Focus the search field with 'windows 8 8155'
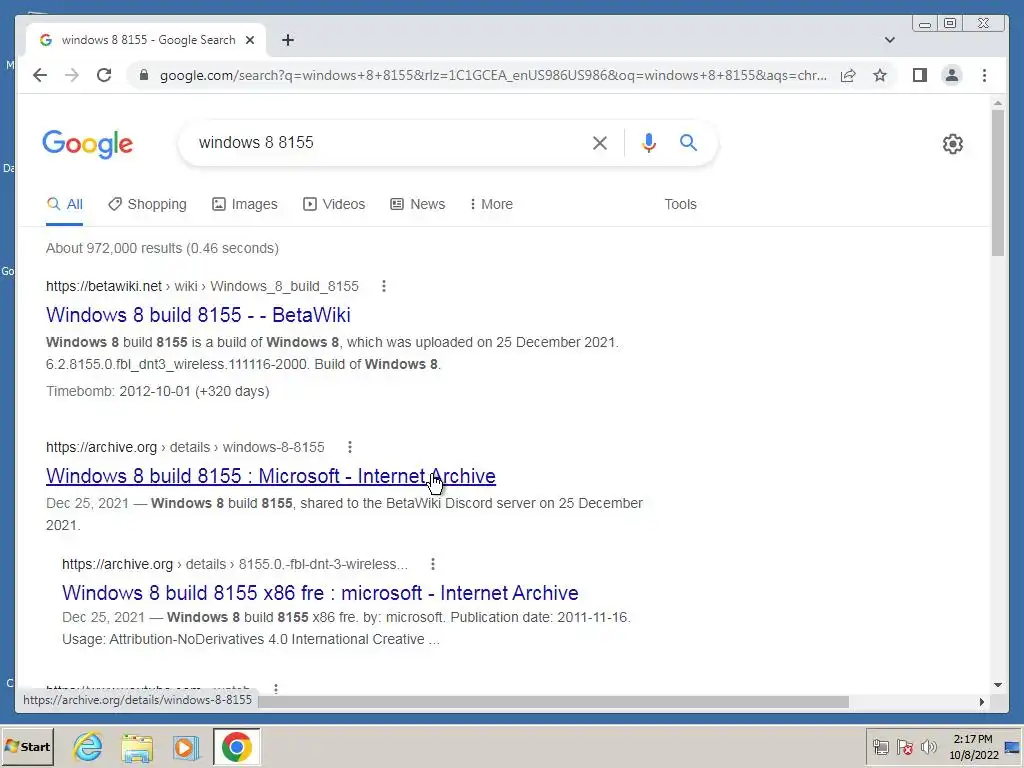The height and width of the screenshot is (768, 1024). pyautogui.click(x=385, y=142)
